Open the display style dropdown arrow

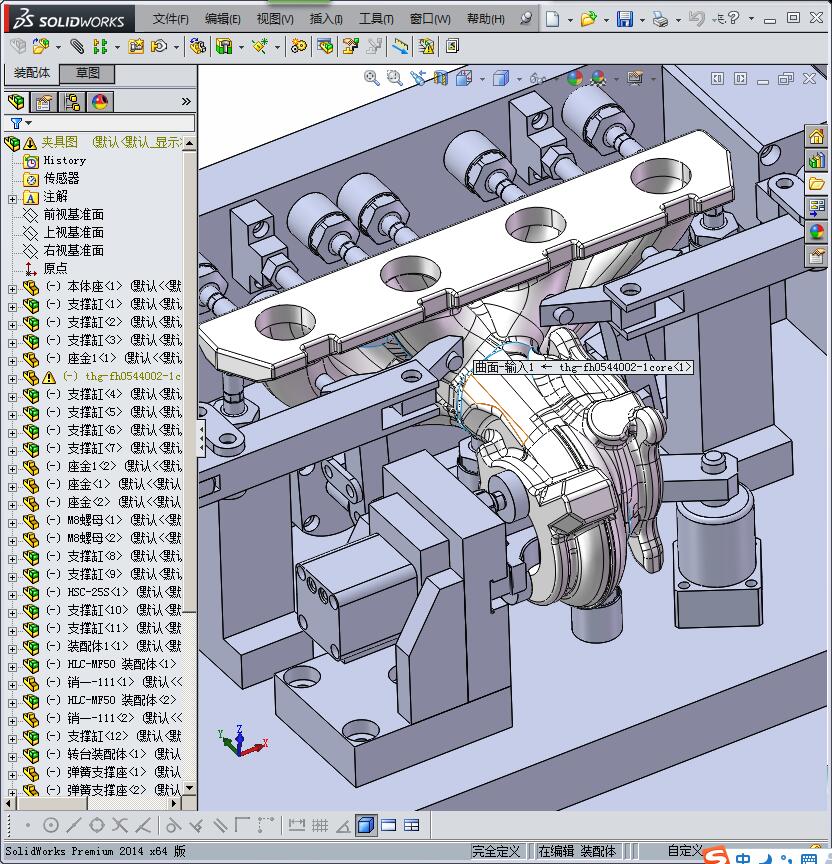519,78
